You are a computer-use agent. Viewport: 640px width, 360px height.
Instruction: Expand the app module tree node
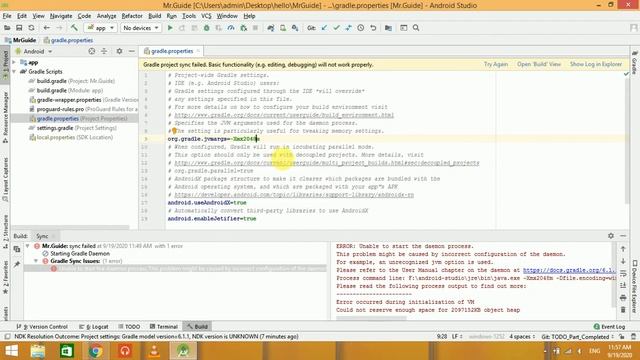pyautogui.click(x=14, y=62)
